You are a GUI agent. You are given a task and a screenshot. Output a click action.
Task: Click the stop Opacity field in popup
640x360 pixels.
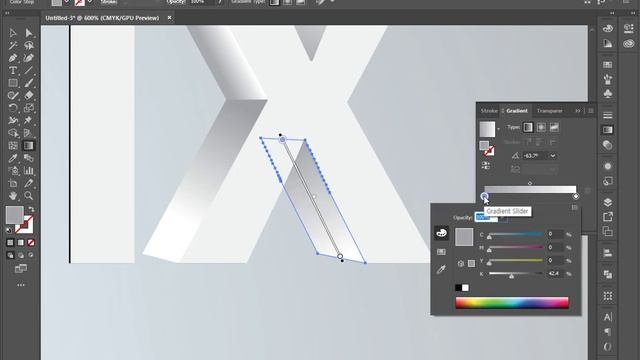(486, 218)
